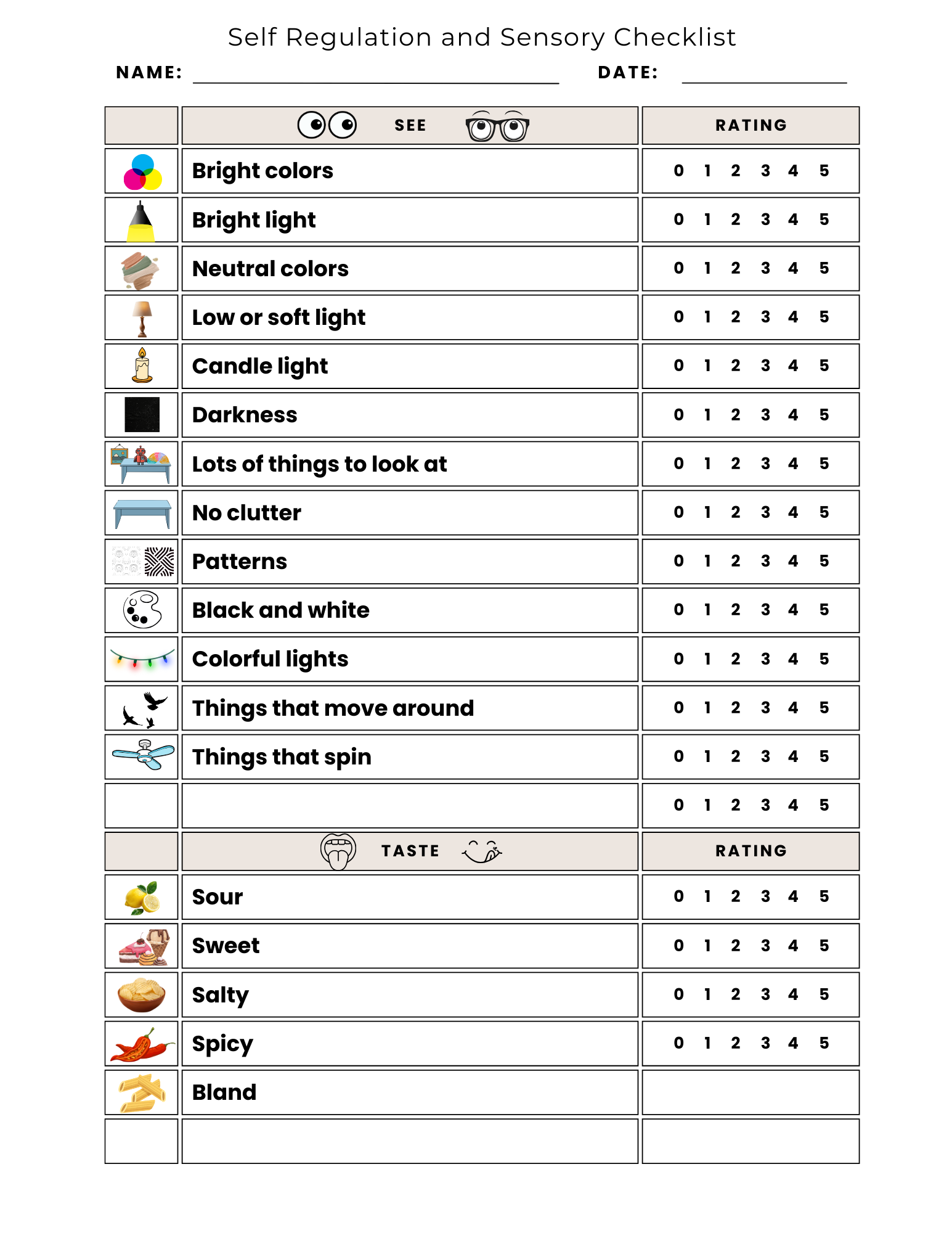The image size is (952, 1233).
Task: Click the TASTE section header
Action: [x=410, y=851]
